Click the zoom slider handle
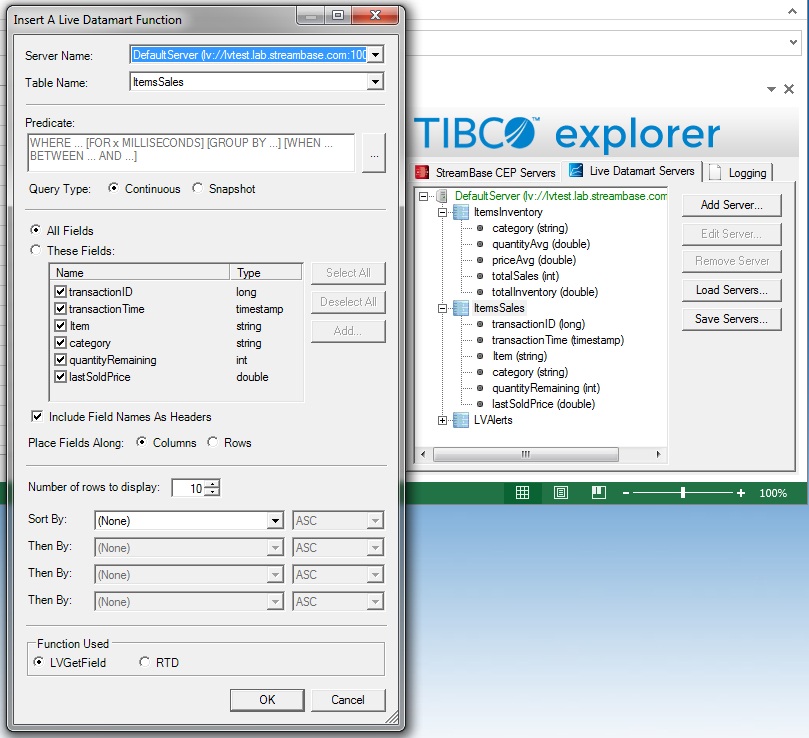 pyautogui.click(x=682, y=493)
